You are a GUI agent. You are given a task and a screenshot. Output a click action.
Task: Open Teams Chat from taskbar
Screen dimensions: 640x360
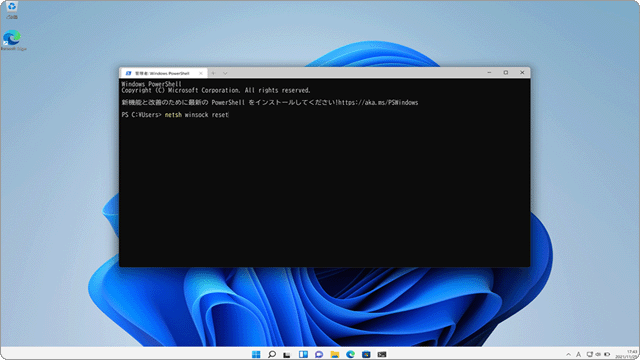pyautogui.click(x=319, y=354)
